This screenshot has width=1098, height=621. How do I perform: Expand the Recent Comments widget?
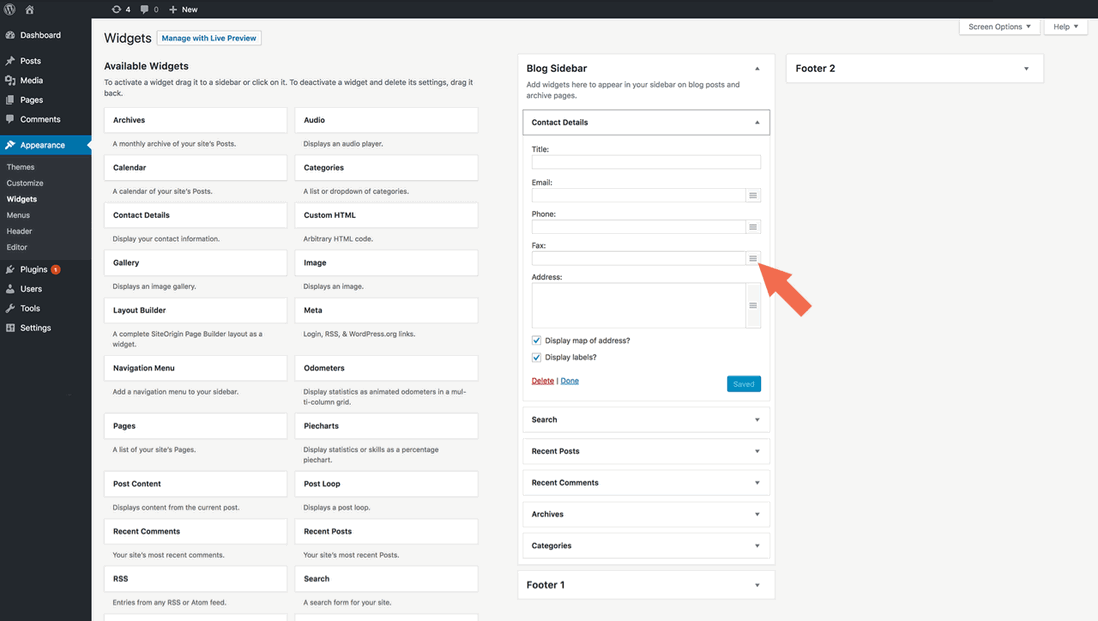pyautogui.click(x=757, y=482)
